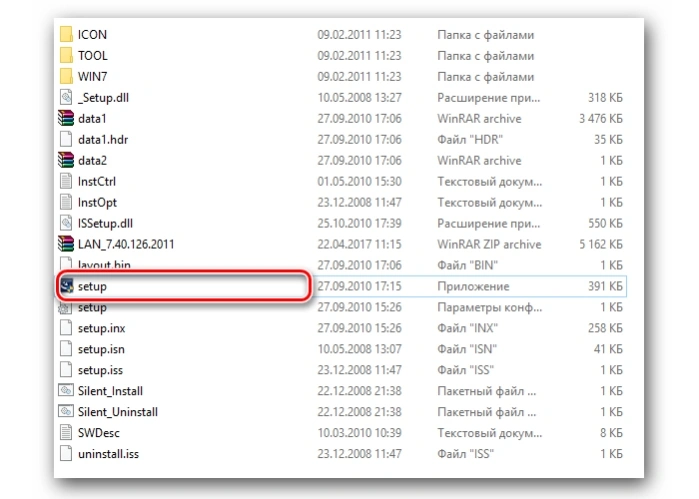Select the InstOpt file name

point(97,202)
